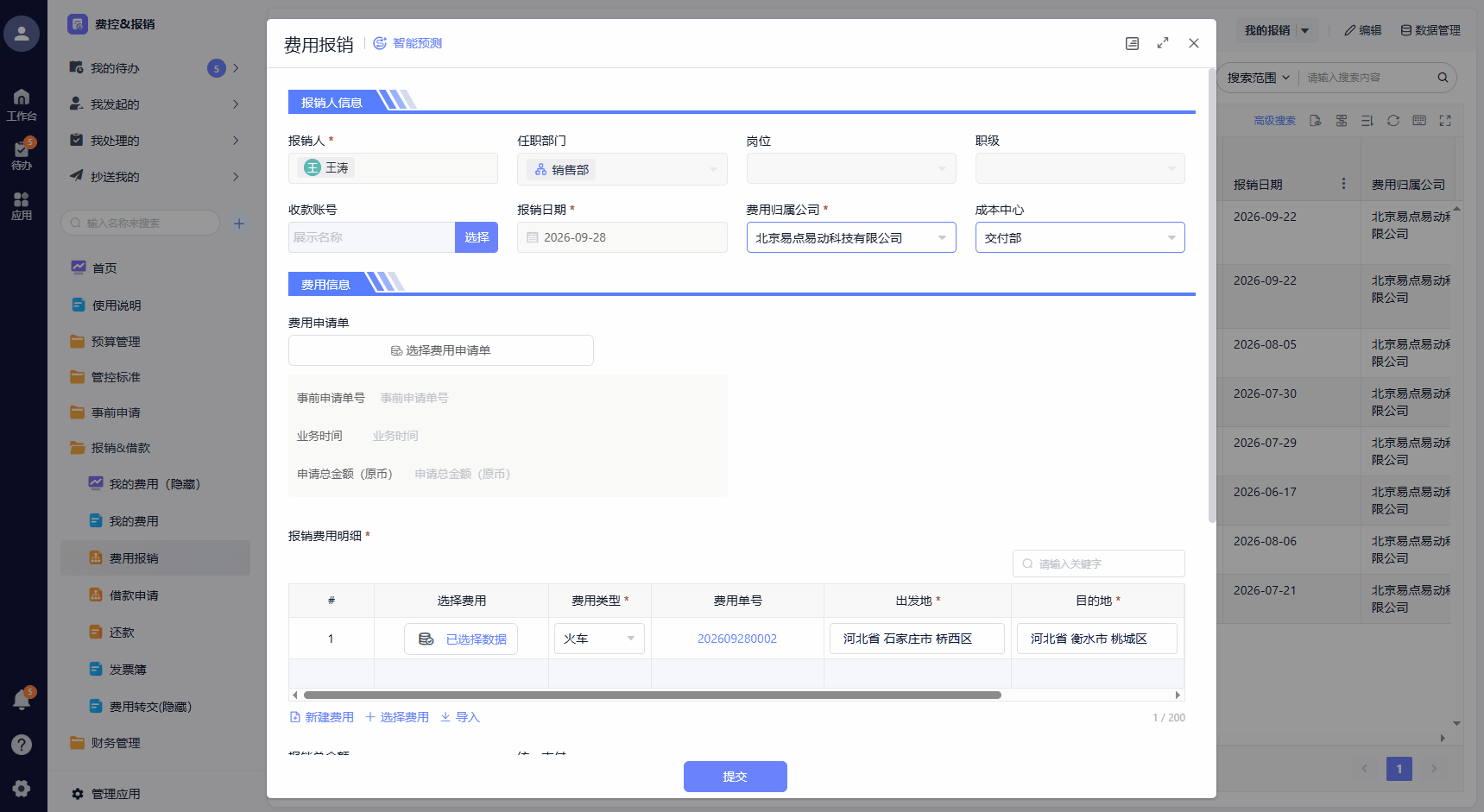
Task: Click the search magnifier icon in top search box
Action: pyautogui.click(x=1443, y=78)
